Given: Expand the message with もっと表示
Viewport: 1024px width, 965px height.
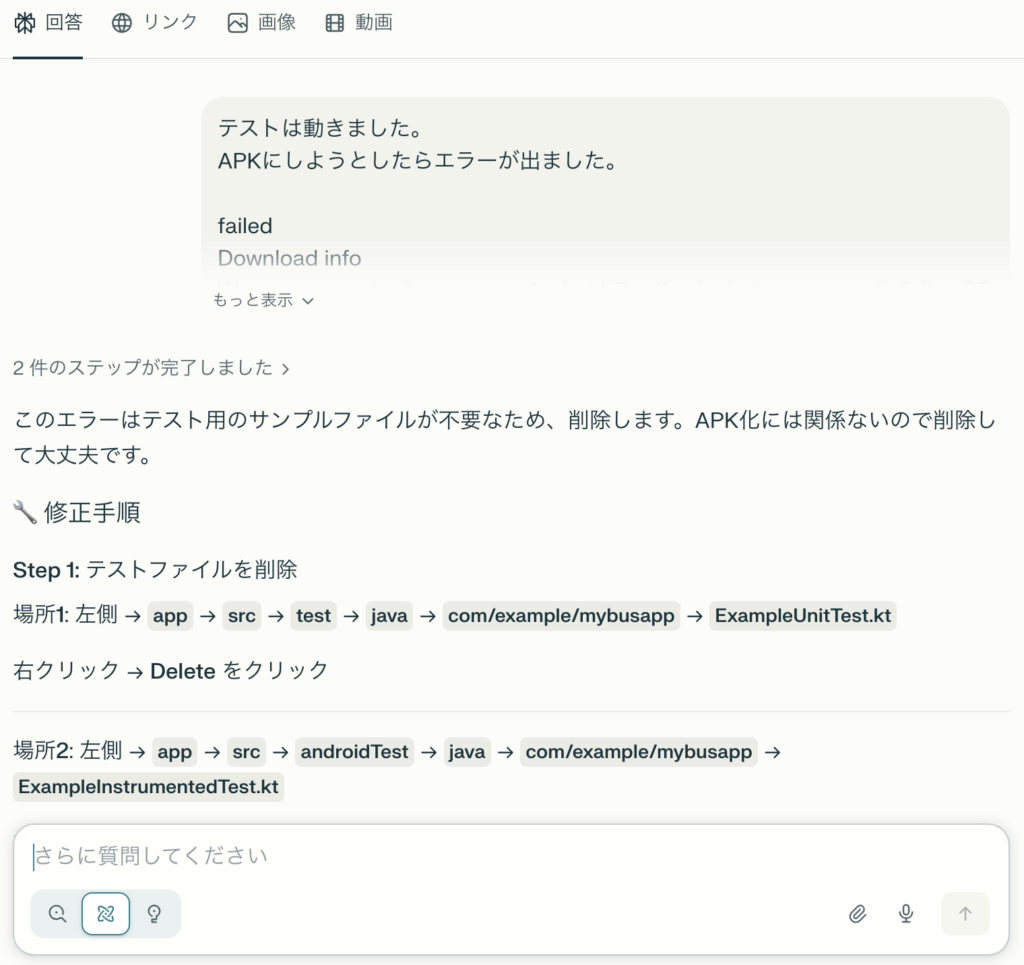Looking at the screenshot, I should click(252, 300).
